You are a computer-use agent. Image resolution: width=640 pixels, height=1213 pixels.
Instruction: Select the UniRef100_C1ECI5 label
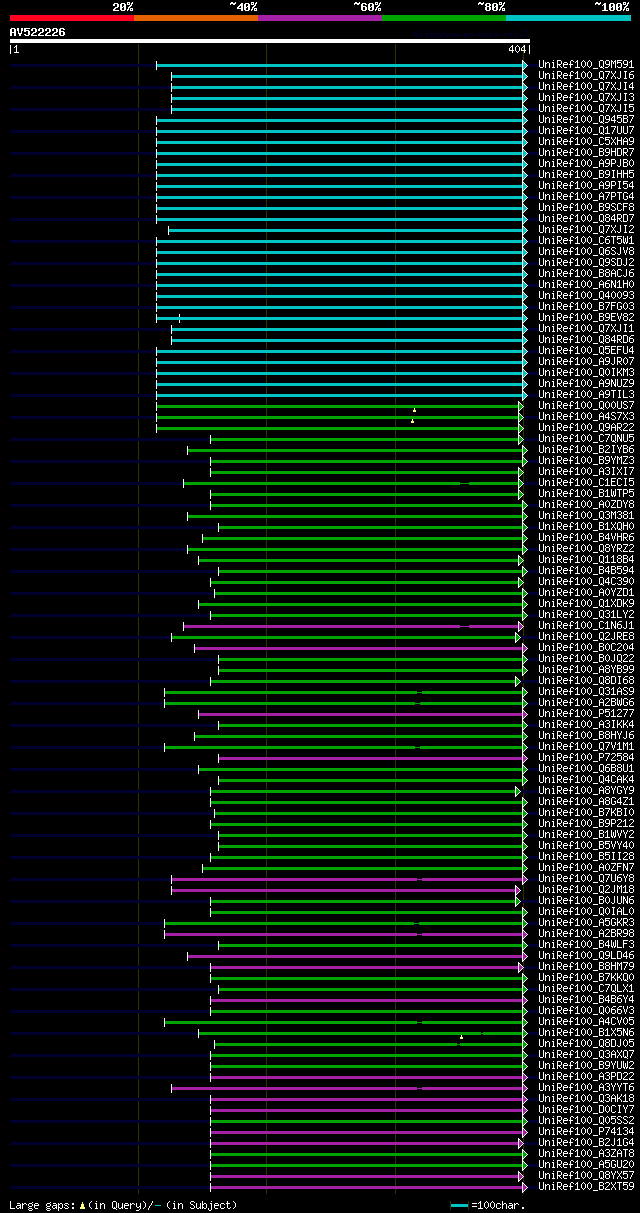click(586, 483)
